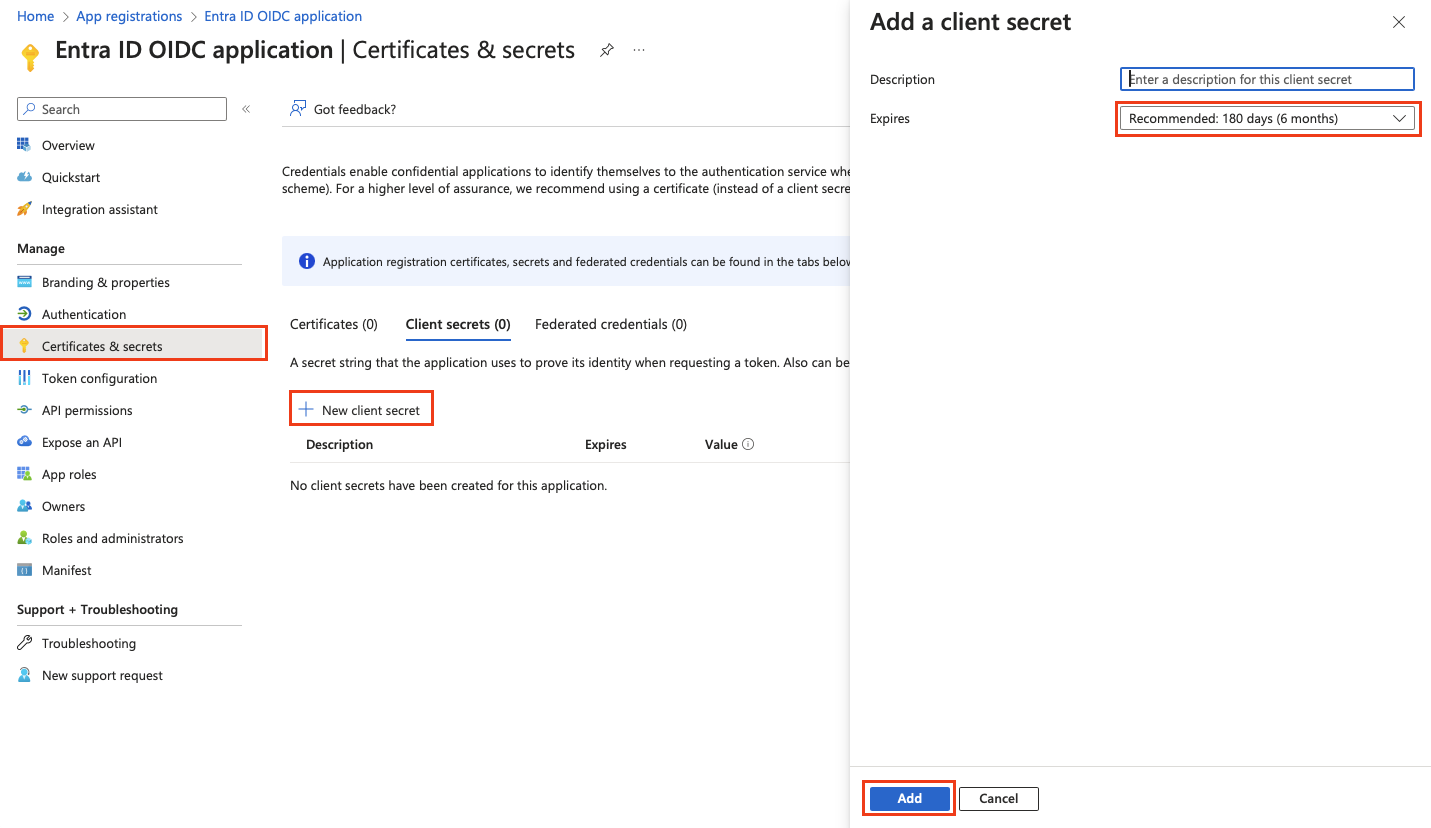Switch to Federated credentials (0) tab
Viewport: 1431px width, 828px height.
pyautogui.click(x=611, y=324)
